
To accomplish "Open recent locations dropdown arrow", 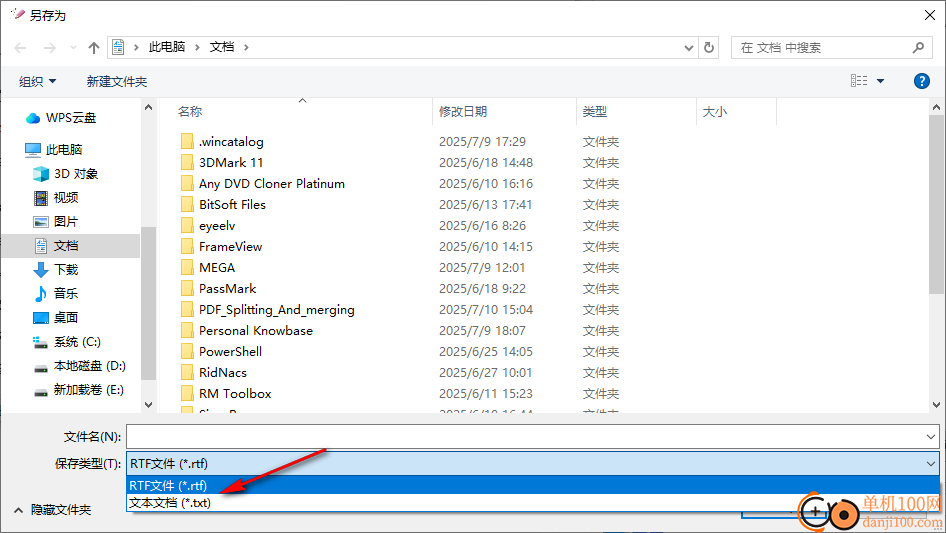I will tap(73, 48).
